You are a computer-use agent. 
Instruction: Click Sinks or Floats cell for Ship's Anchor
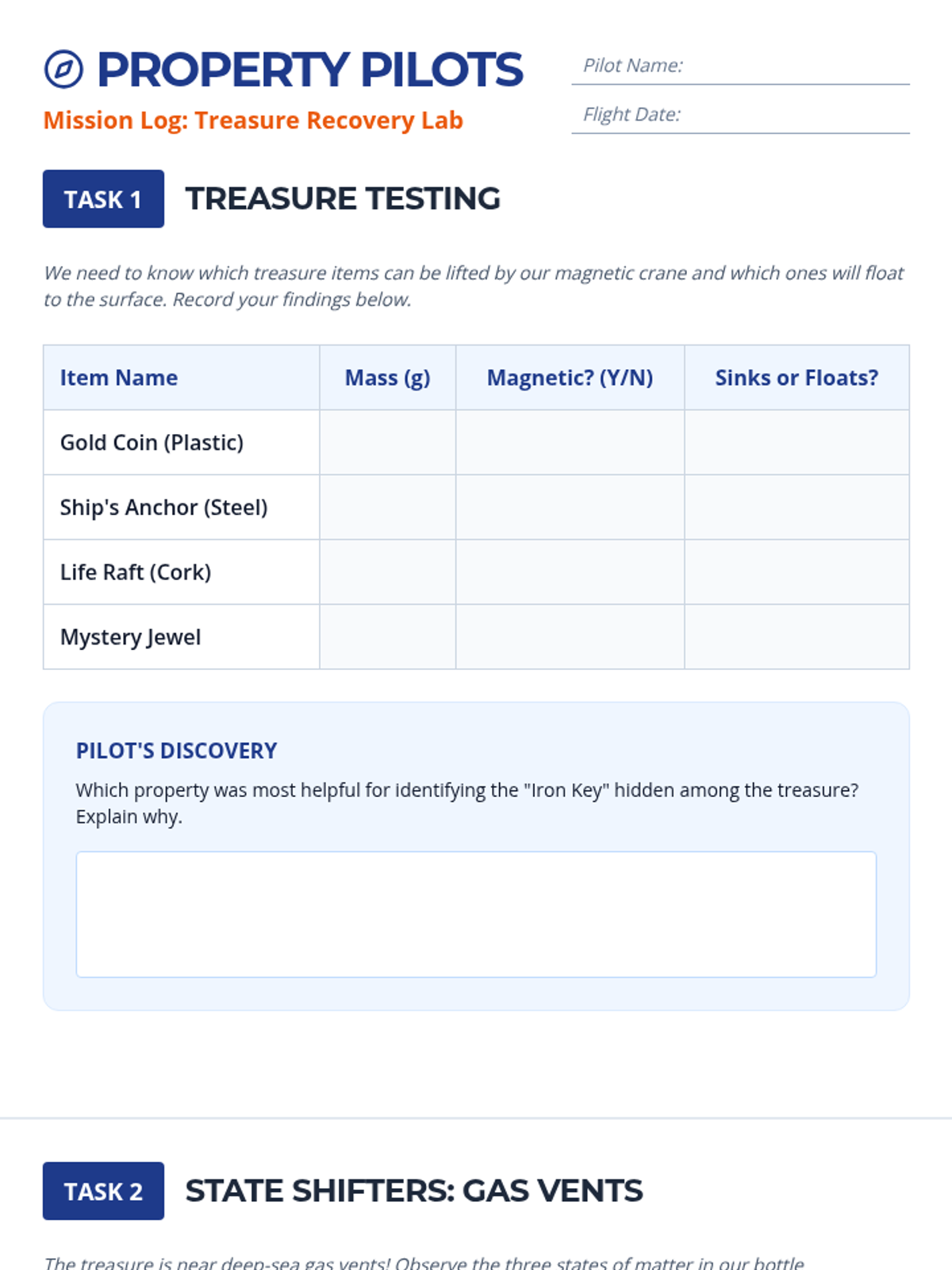797,507
